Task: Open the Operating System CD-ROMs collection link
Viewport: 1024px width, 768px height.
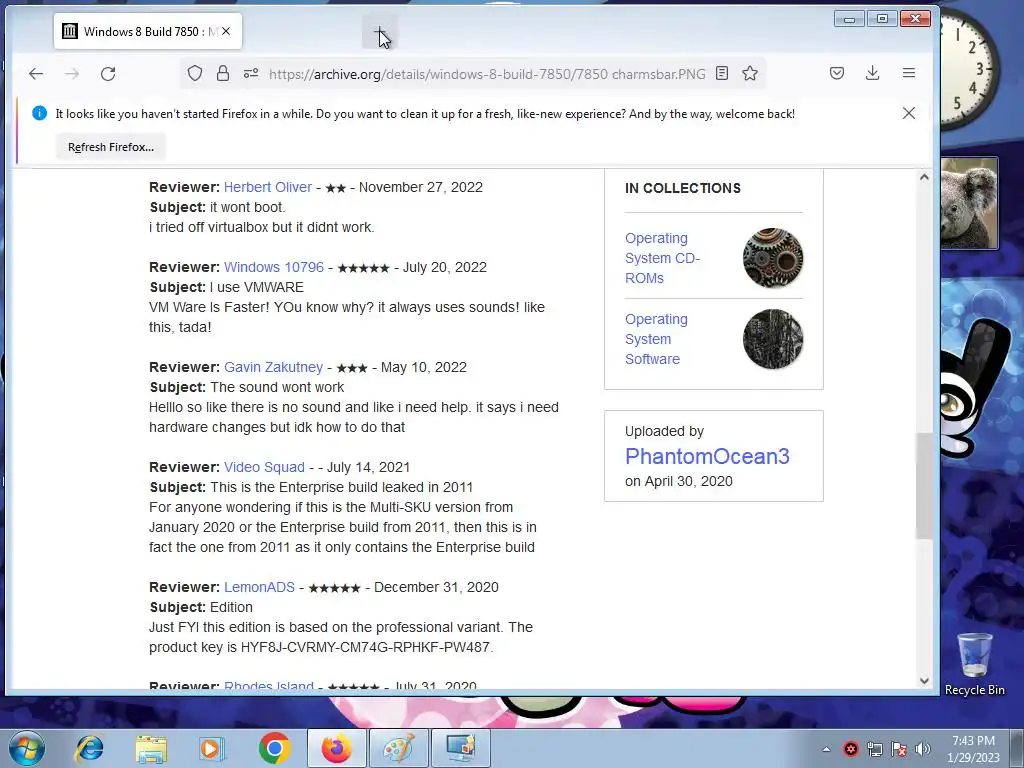Action: 662,258
